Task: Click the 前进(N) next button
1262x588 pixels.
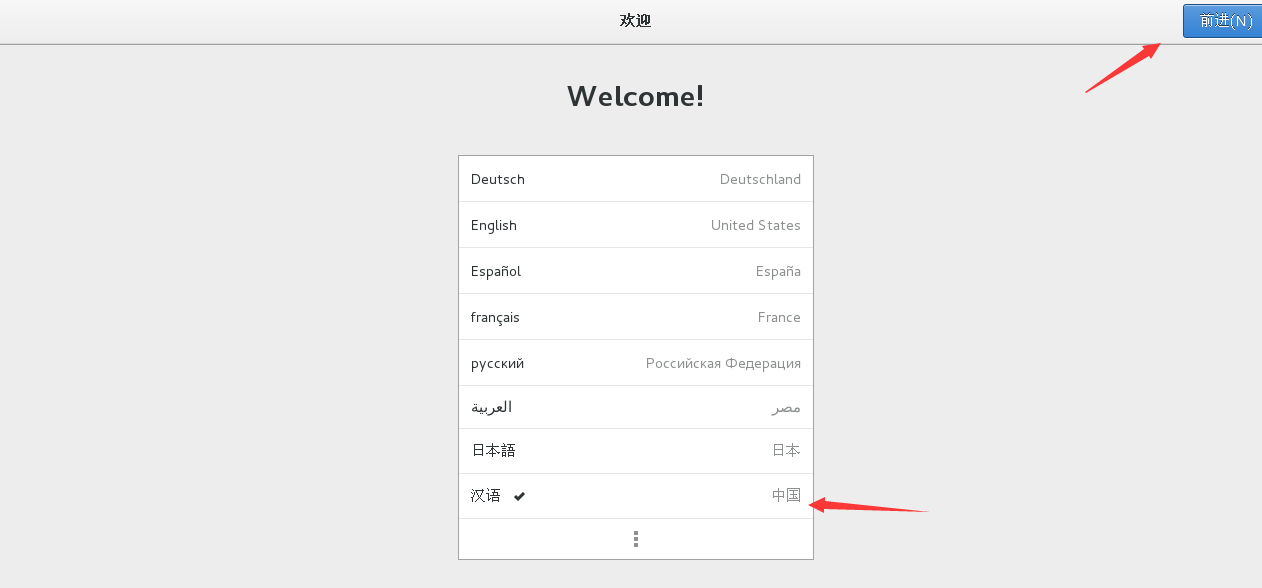Action: [1222, 21]
